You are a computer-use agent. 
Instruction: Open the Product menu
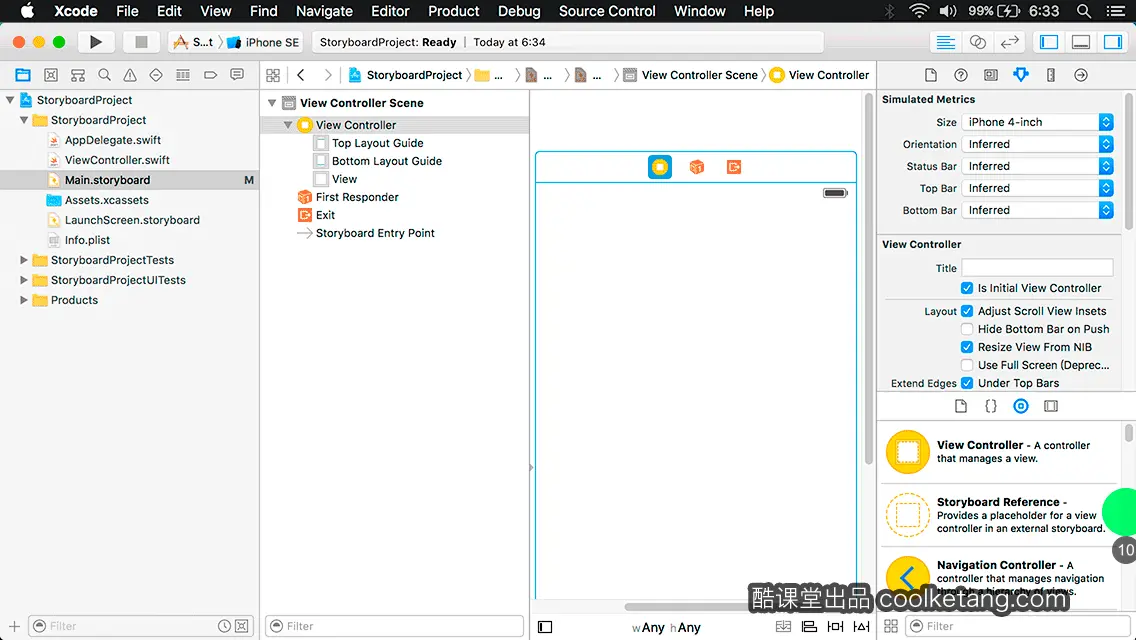454,11
